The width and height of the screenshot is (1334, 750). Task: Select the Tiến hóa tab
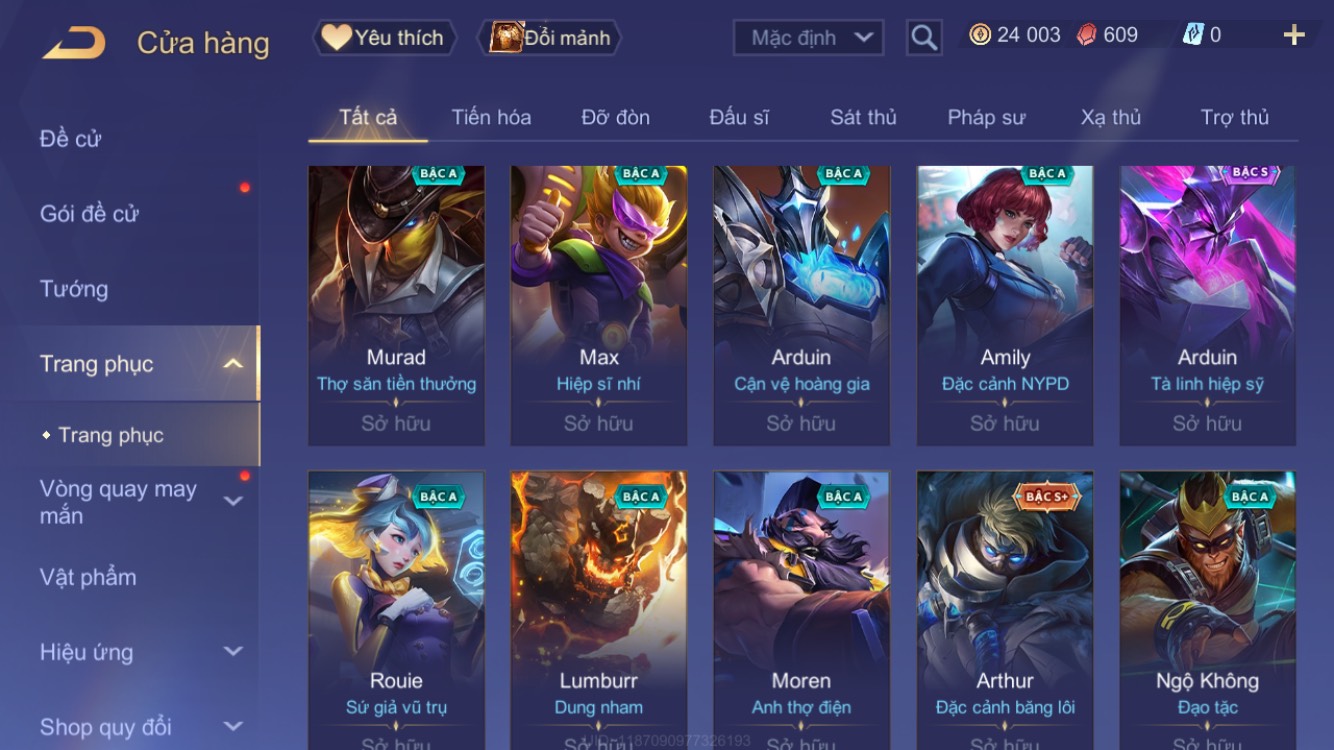[491, 117]
